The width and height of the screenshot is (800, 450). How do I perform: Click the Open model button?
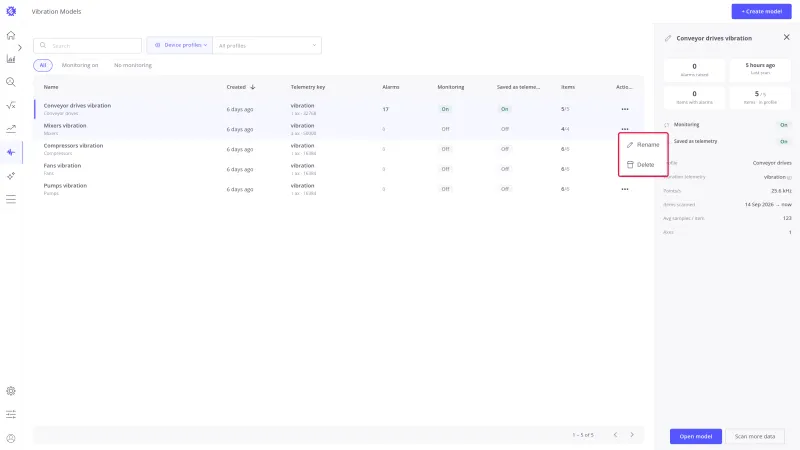pyautogui.click(x=696, y=436)
